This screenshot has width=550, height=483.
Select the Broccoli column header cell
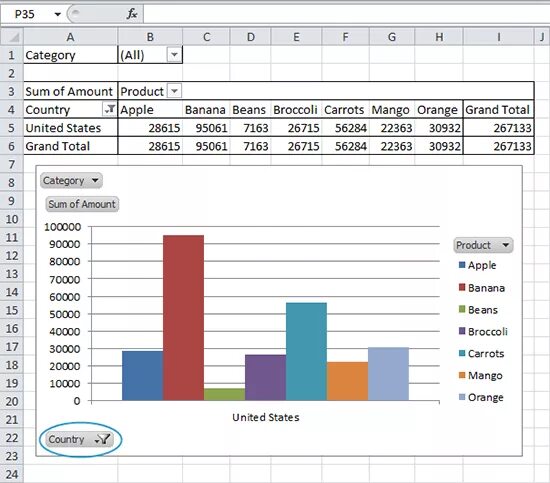(296, 110)
